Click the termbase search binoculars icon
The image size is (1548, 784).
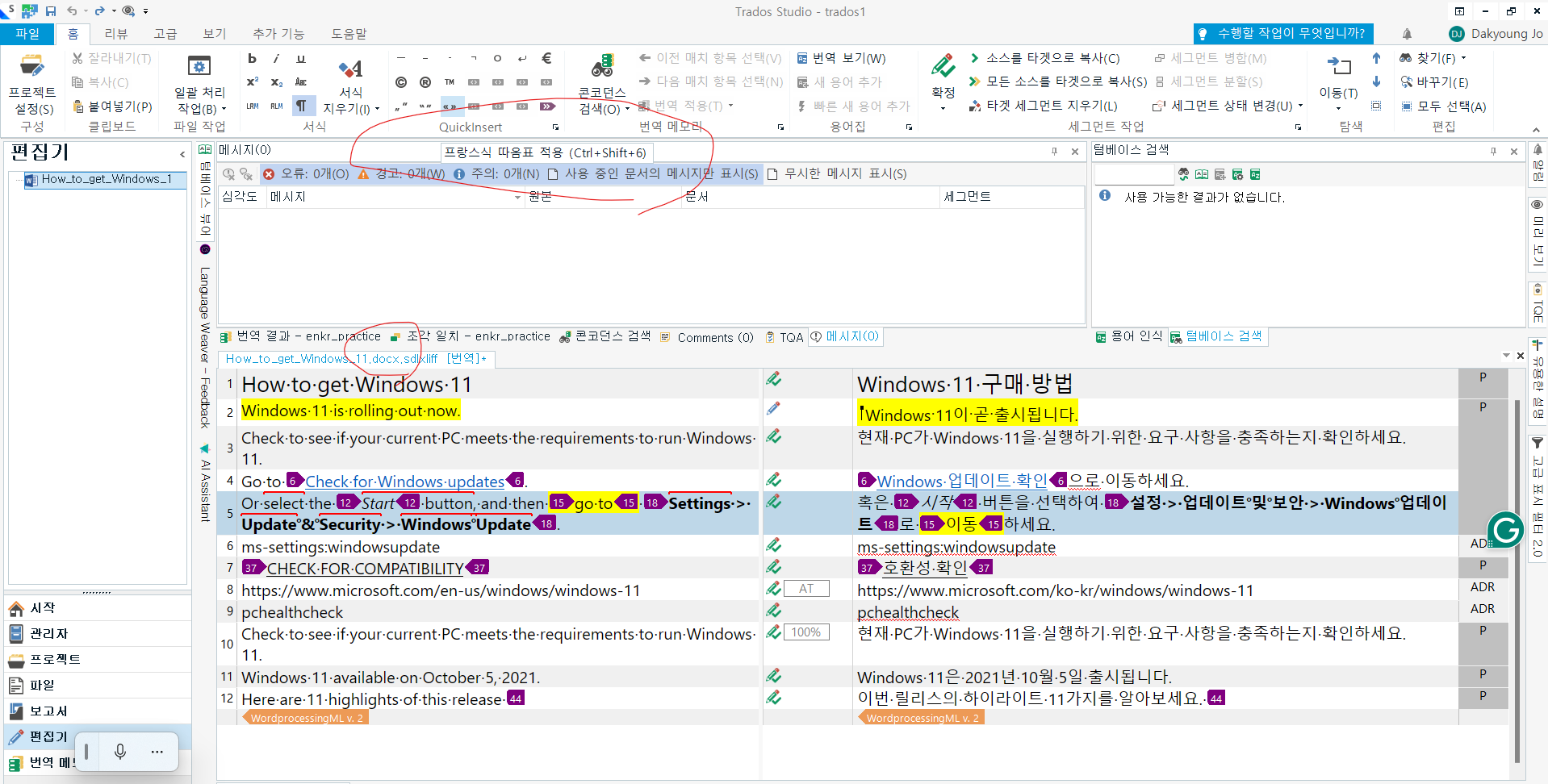click(x=1183, y=174)
